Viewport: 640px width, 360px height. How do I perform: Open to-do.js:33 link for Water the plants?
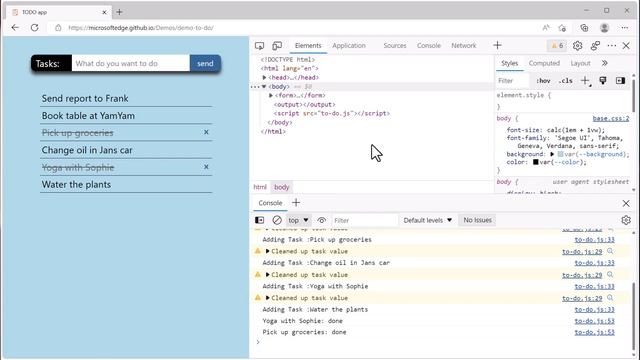(594, 310)
